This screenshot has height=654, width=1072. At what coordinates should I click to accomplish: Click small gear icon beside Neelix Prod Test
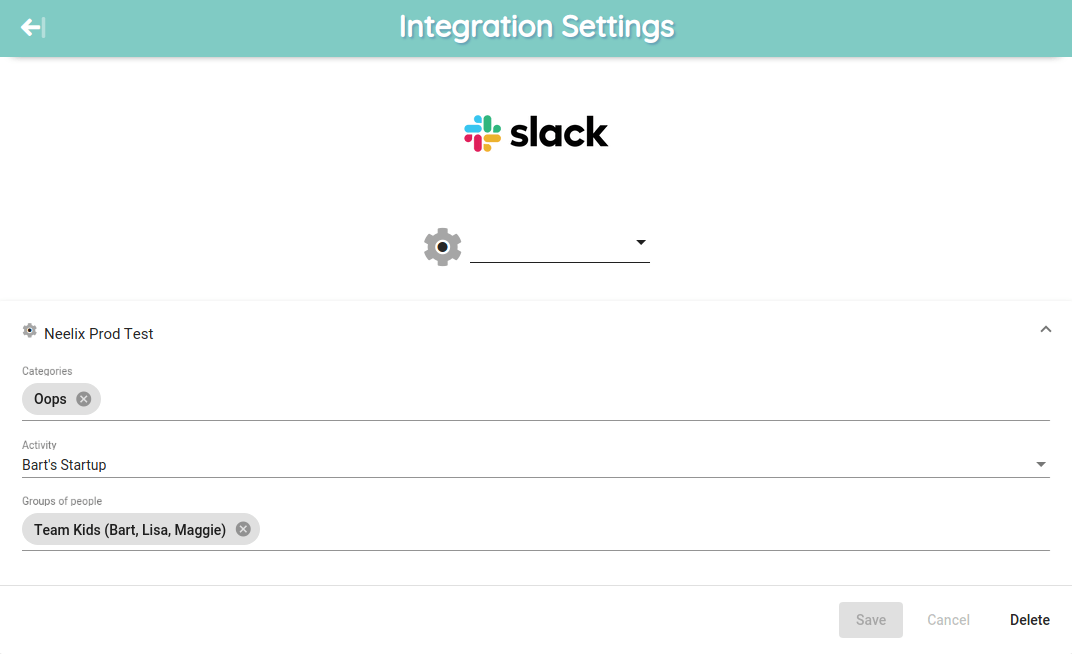click(x=29, y=331)
